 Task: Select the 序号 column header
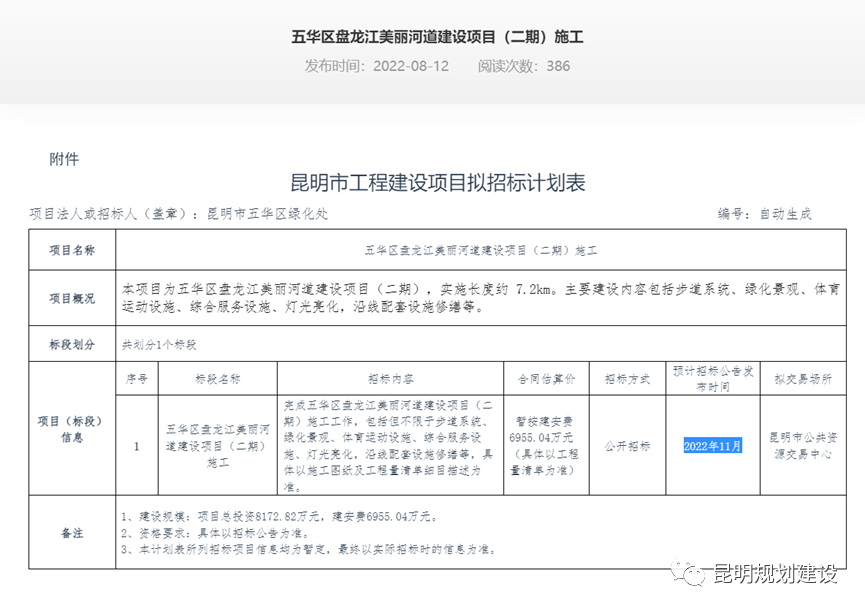[135, 378]
